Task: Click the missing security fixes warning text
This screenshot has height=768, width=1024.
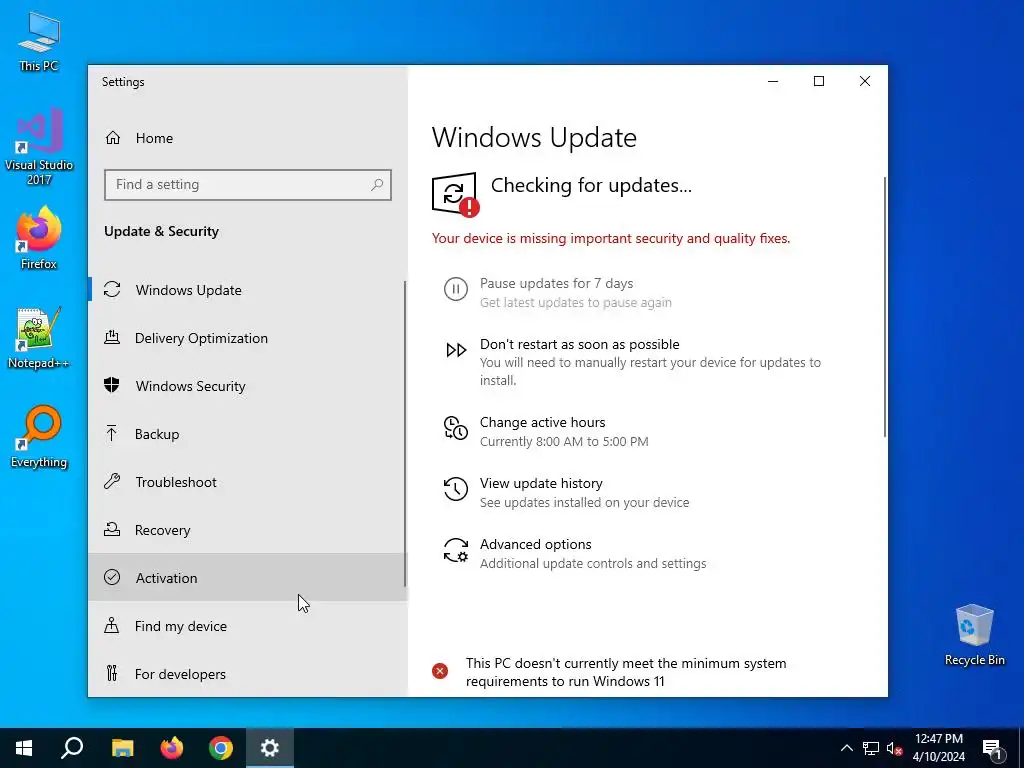Action: (x=611, y=238)
